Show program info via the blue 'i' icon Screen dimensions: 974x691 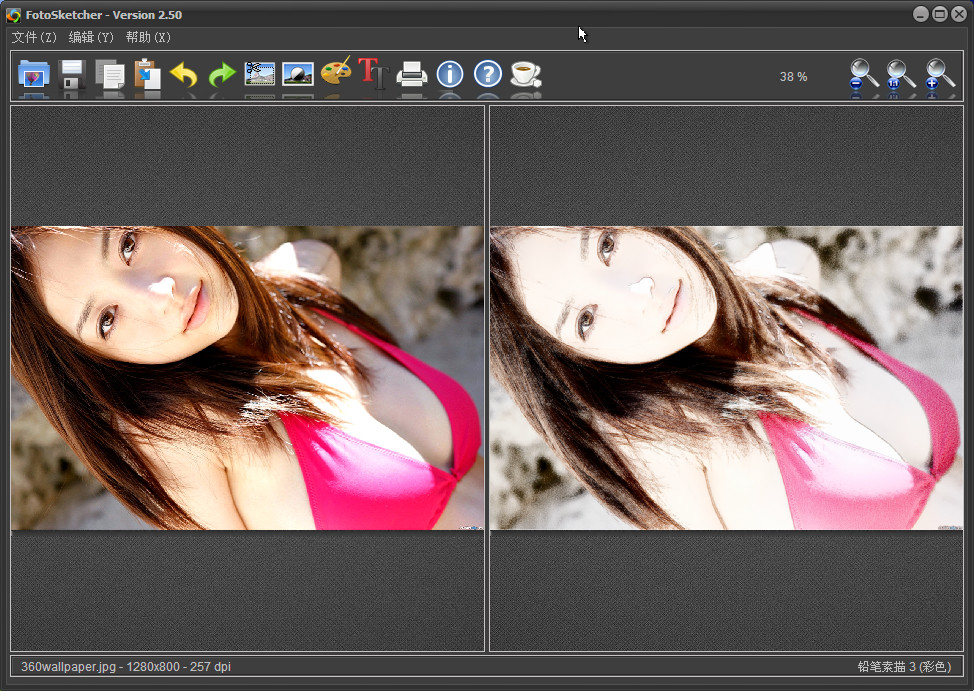point(450,74)
